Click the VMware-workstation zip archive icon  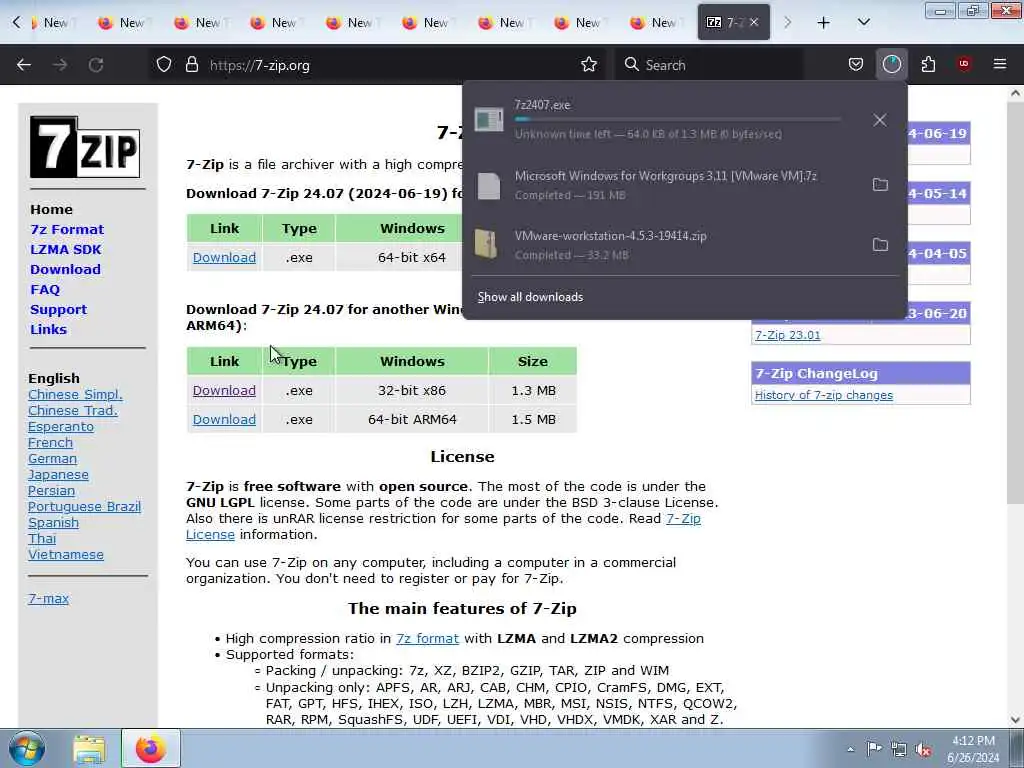point(487,245)
